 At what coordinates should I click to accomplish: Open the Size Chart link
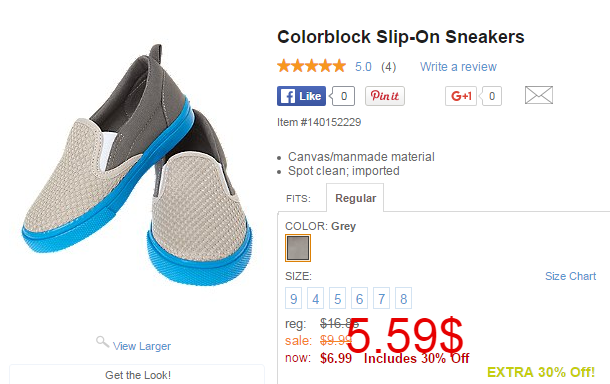tap(570, 276)
